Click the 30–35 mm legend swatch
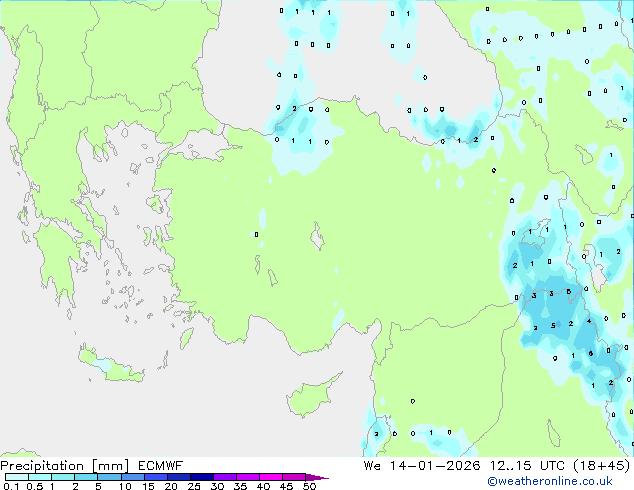Image resolution: width=634 pixels, height=490 pixels. (x=224, y=477)
